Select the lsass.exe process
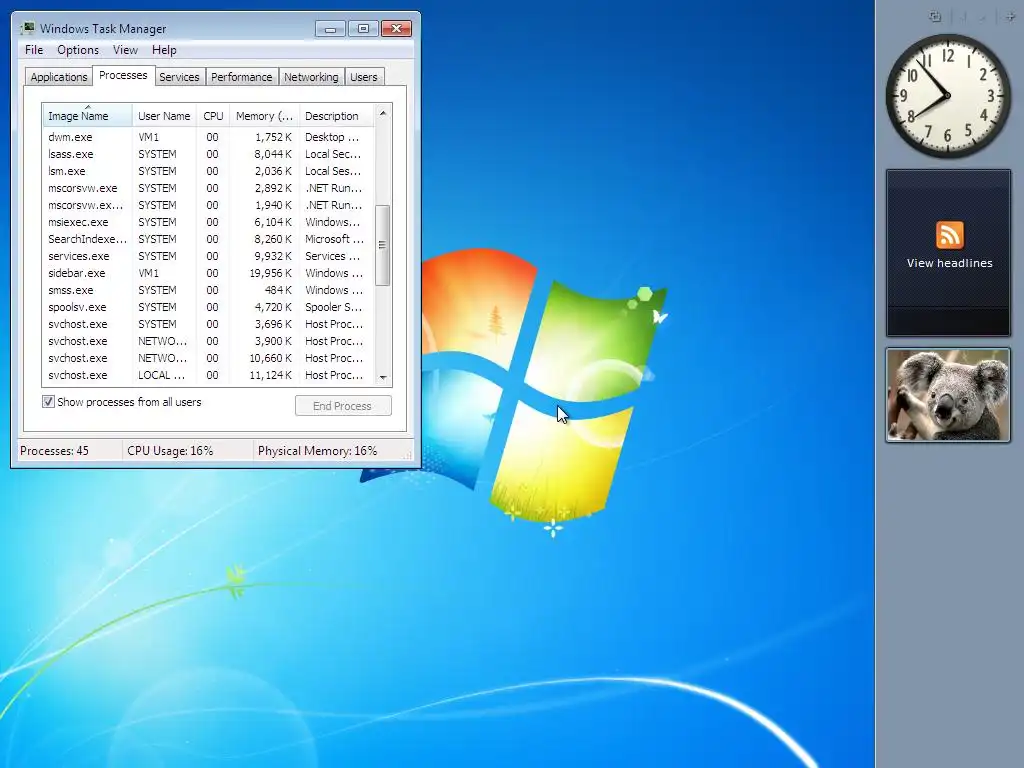Screen dimensions: 1024x768 click(209, 154)
